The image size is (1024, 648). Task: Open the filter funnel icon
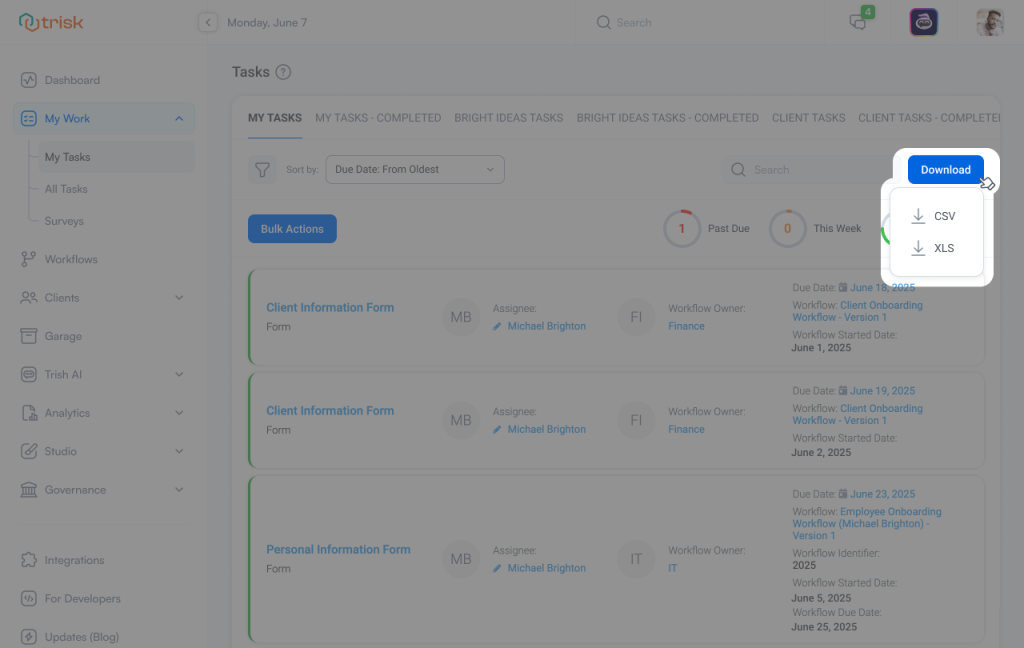coord(262,170)
